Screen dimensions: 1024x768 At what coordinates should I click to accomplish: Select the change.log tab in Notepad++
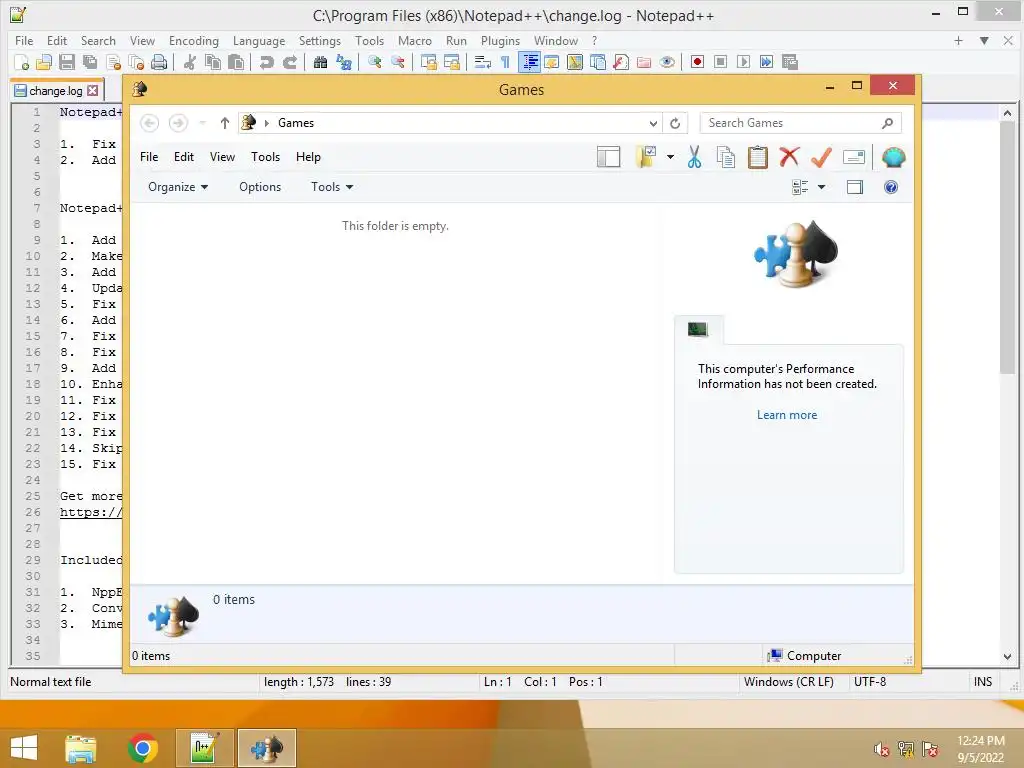[56, 91]
